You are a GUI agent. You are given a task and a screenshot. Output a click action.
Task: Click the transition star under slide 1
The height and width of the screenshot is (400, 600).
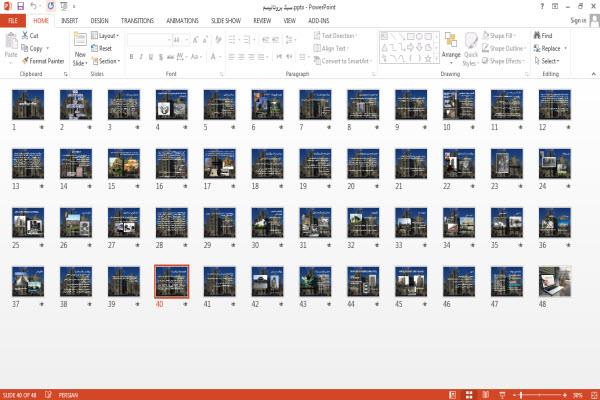click(x=41, y=127)
